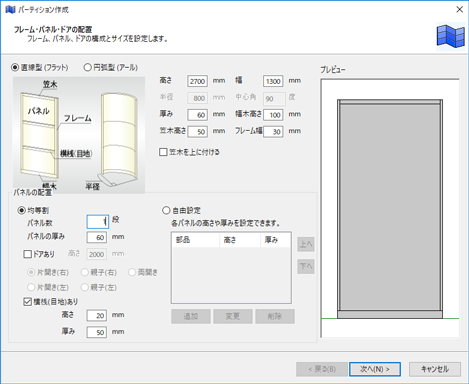This screenshot has width=469, height=384.
Task: Enable the ドアあり checkbox
Action: click(x=27, y=254)
